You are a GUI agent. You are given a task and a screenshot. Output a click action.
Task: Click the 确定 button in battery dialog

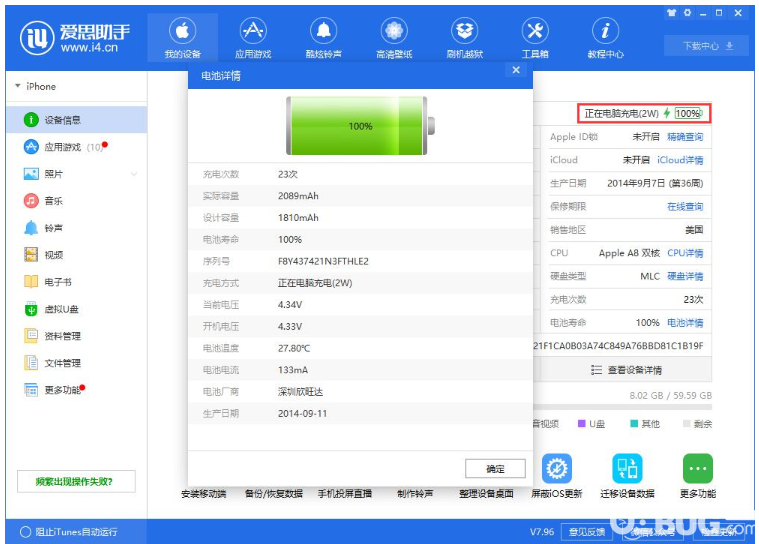(495, 468)
